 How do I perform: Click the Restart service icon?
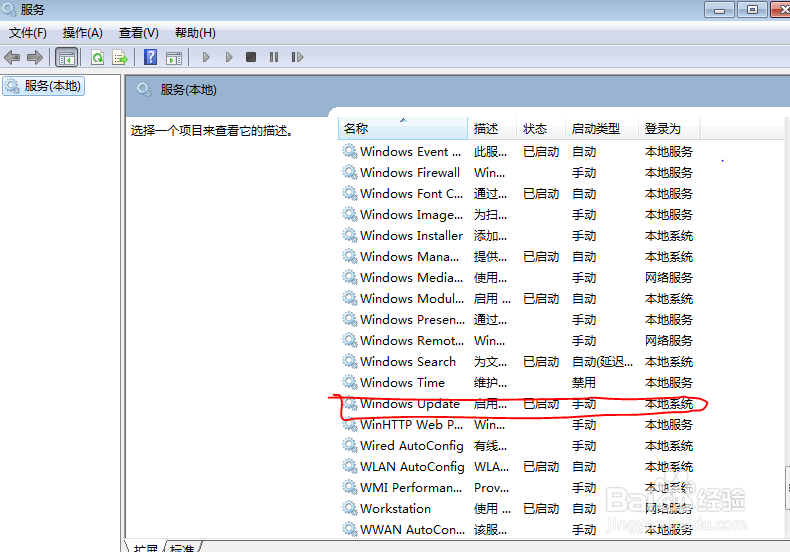click(297, 57)
